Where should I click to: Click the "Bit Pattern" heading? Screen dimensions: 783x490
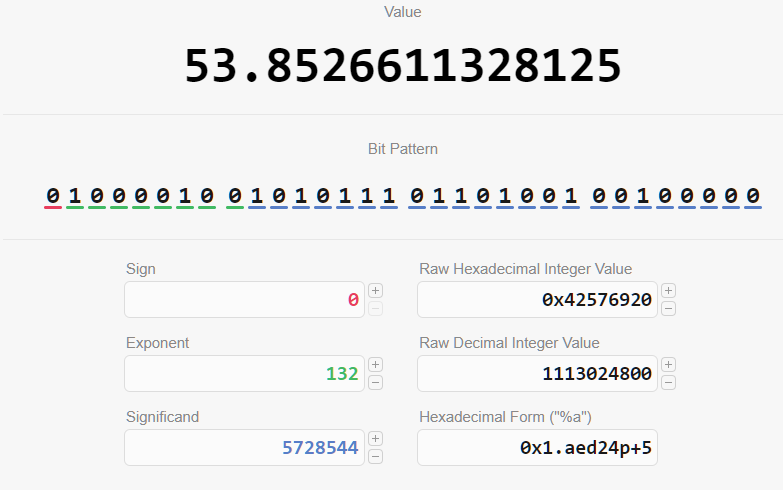tap(402, 149)
